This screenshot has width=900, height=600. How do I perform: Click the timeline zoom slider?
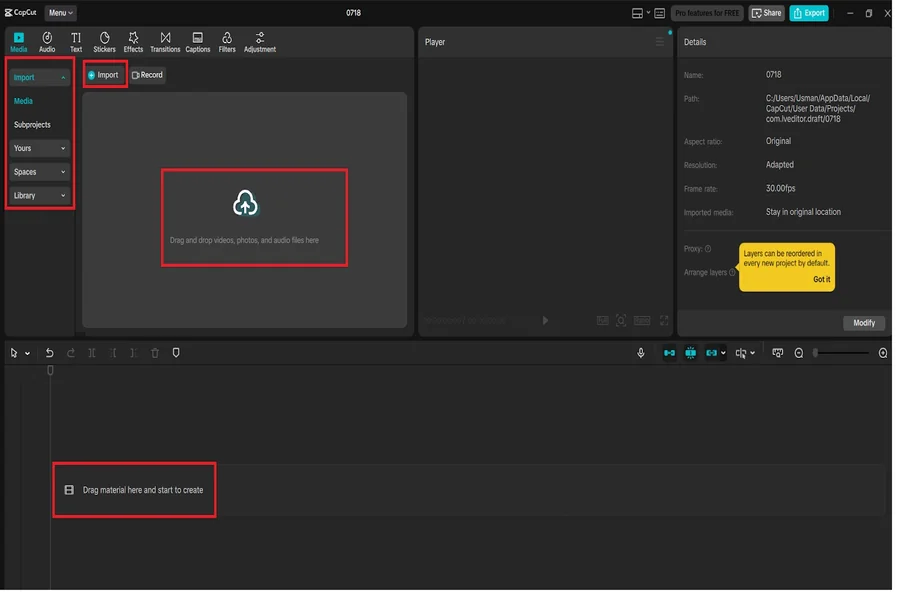pyautogui.click(x=840, y=353)
